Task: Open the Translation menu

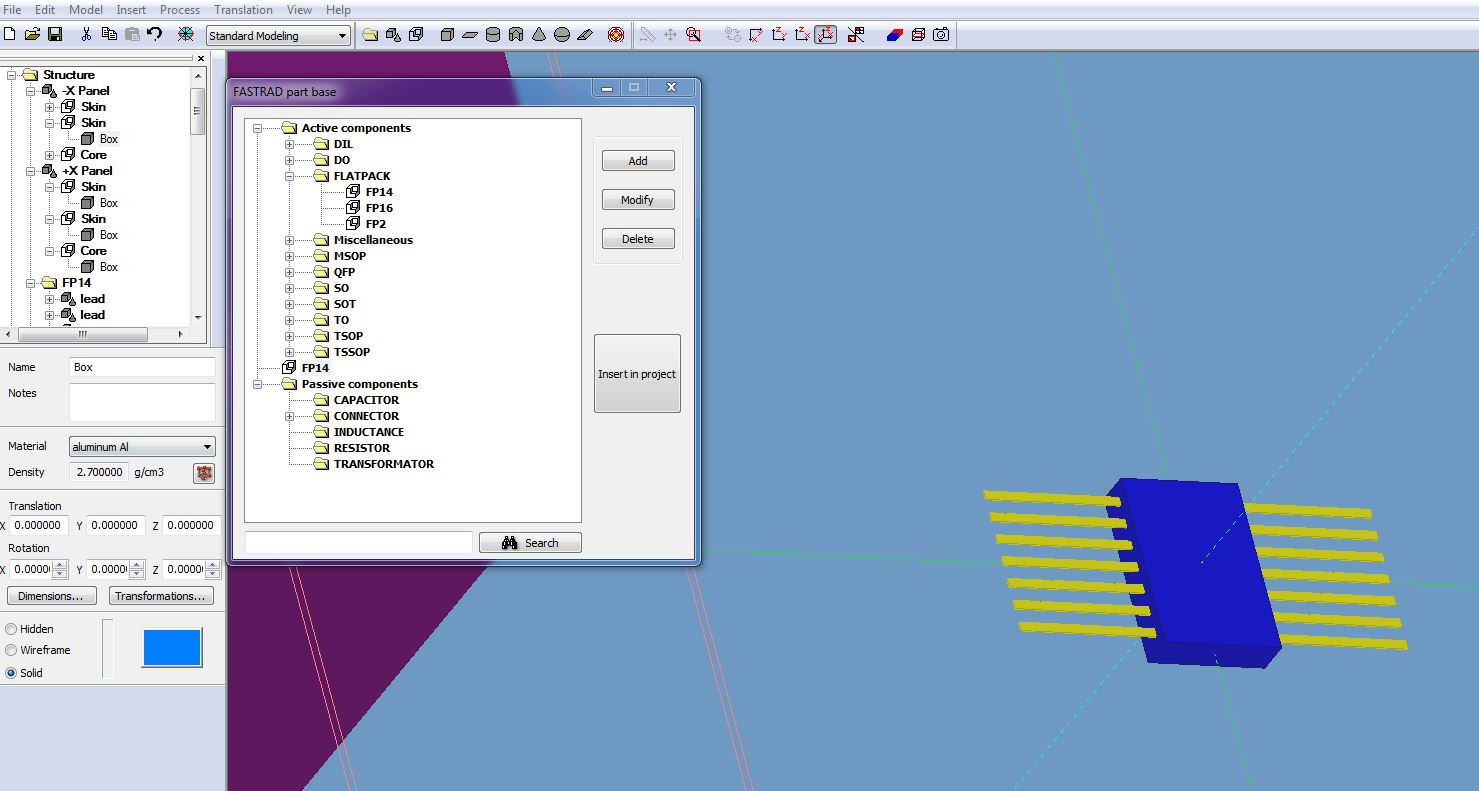Action: click(243, 10)
